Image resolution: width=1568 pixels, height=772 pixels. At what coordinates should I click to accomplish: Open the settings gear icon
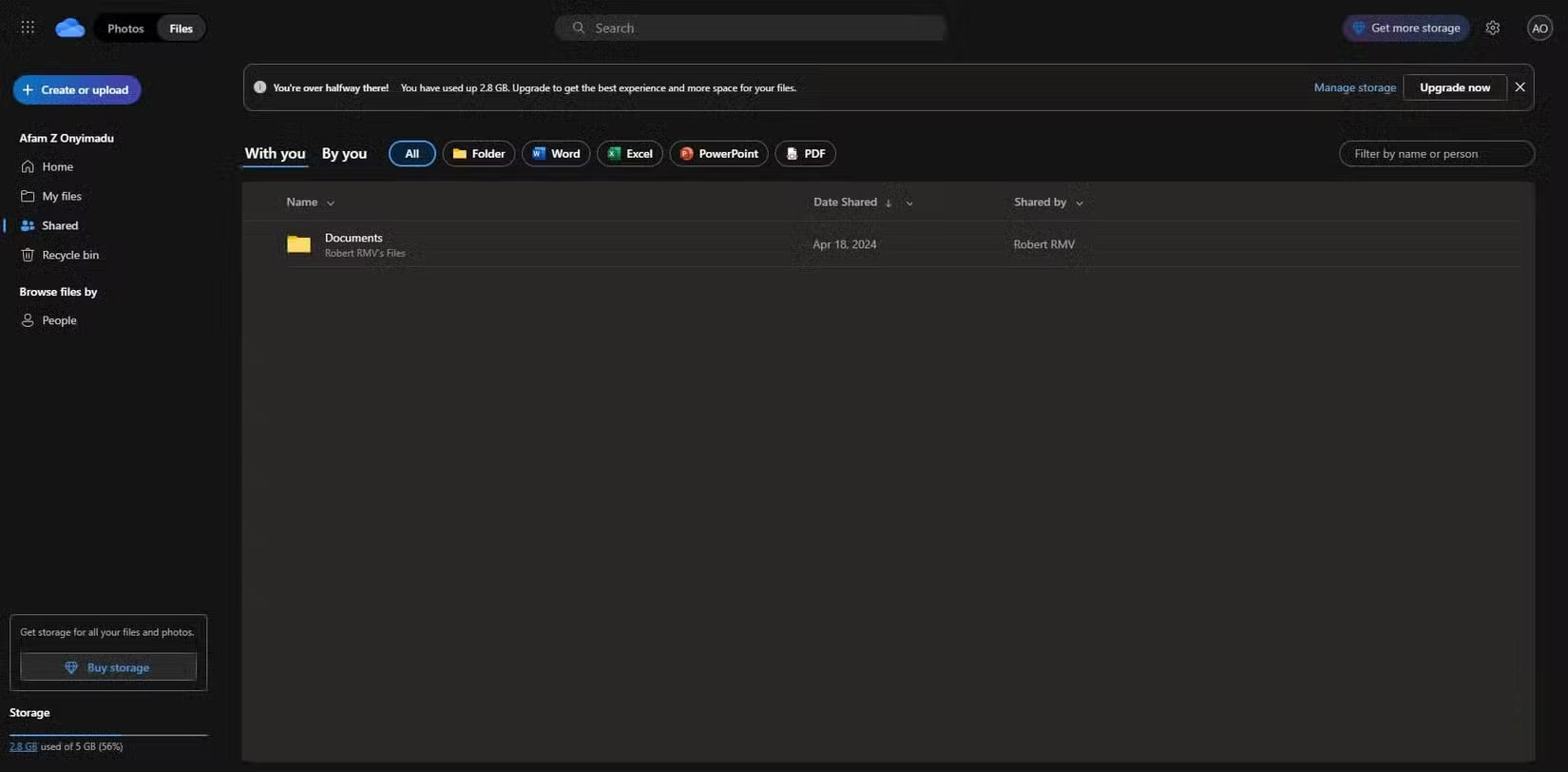point(1493,28)
